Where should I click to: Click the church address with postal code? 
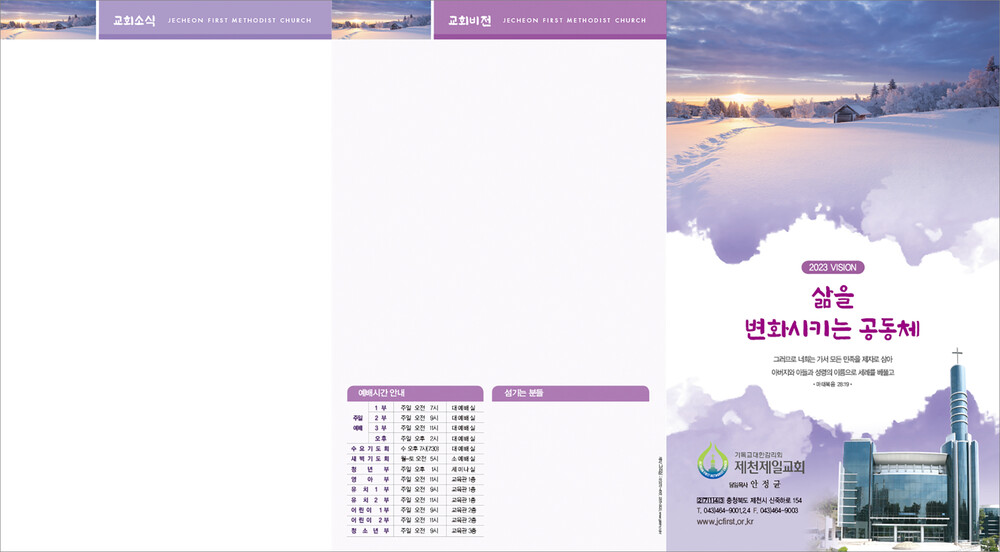coord(749,499)
